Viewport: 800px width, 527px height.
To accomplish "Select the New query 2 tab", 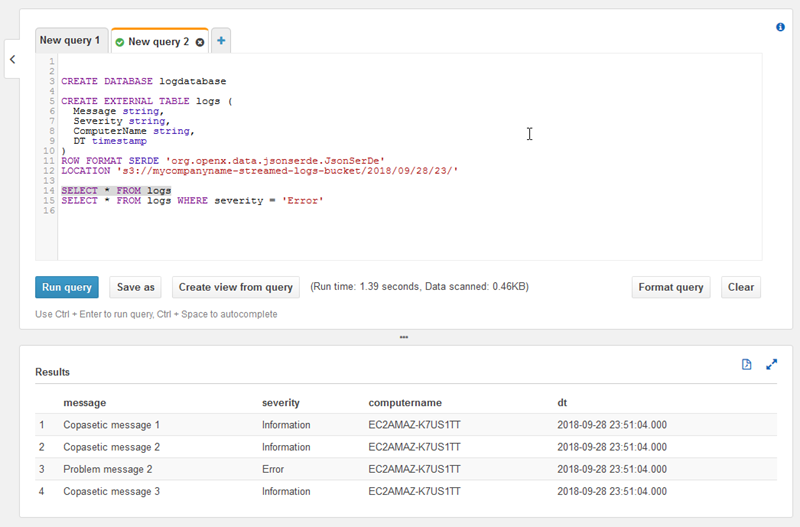I will tap(158, 42).
